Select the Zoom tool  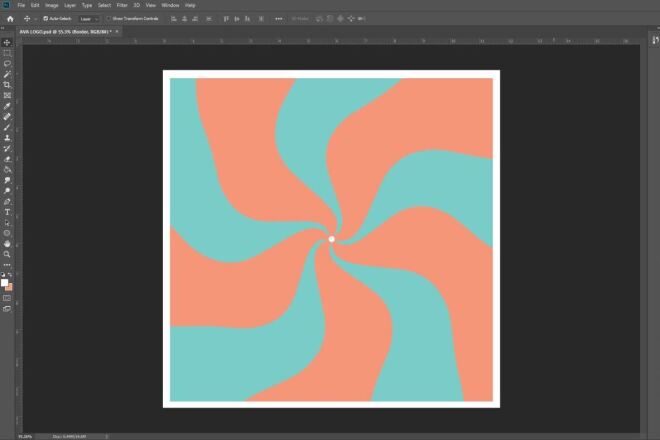pyautogui.click(x=7, y=254)
